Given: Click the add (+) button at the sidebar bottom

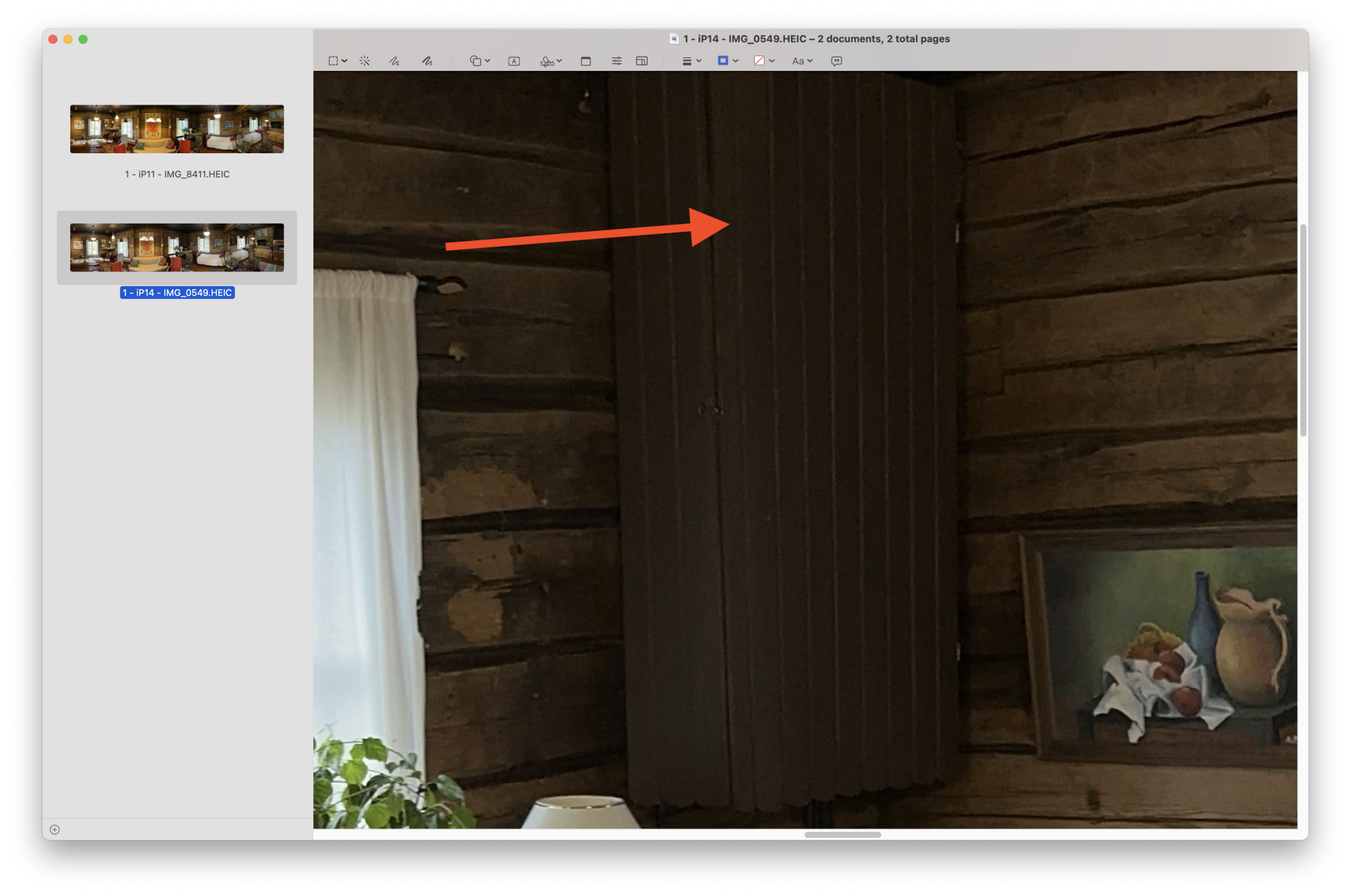Looking at the screenshot, I should click(55, 829).
